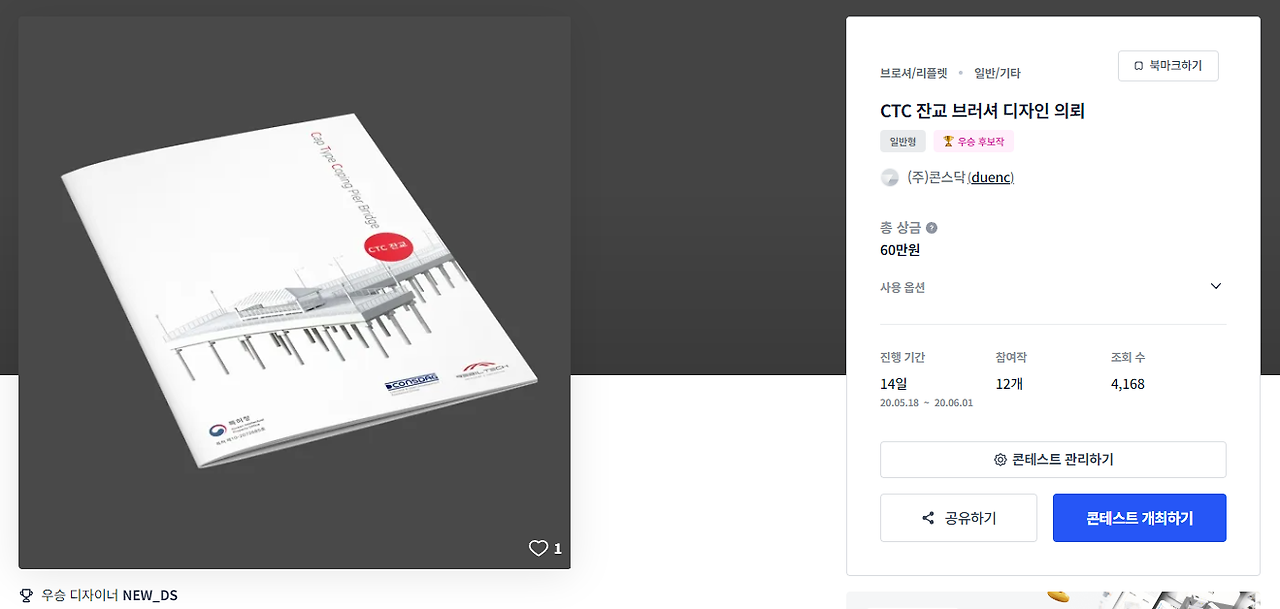Screen dimensions: 1280x609
Task: Click the share icon in 공유하기 button
Action: tap(928, 518)
